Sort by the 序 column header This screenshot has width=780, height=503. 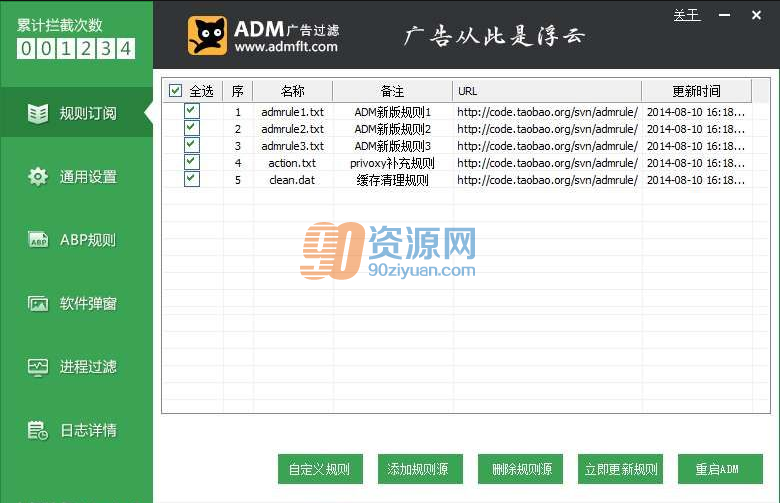pyautogui.click(x=238, y=91)
